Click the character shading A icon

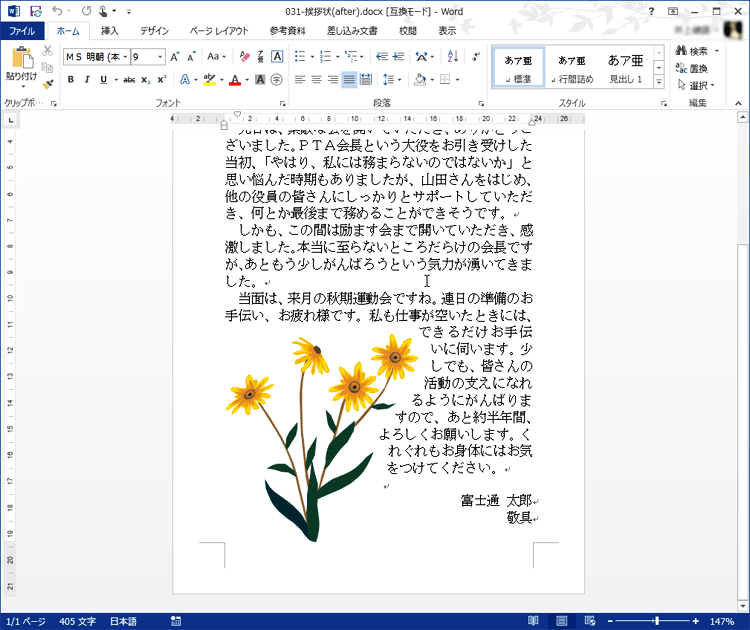(260, 79)
